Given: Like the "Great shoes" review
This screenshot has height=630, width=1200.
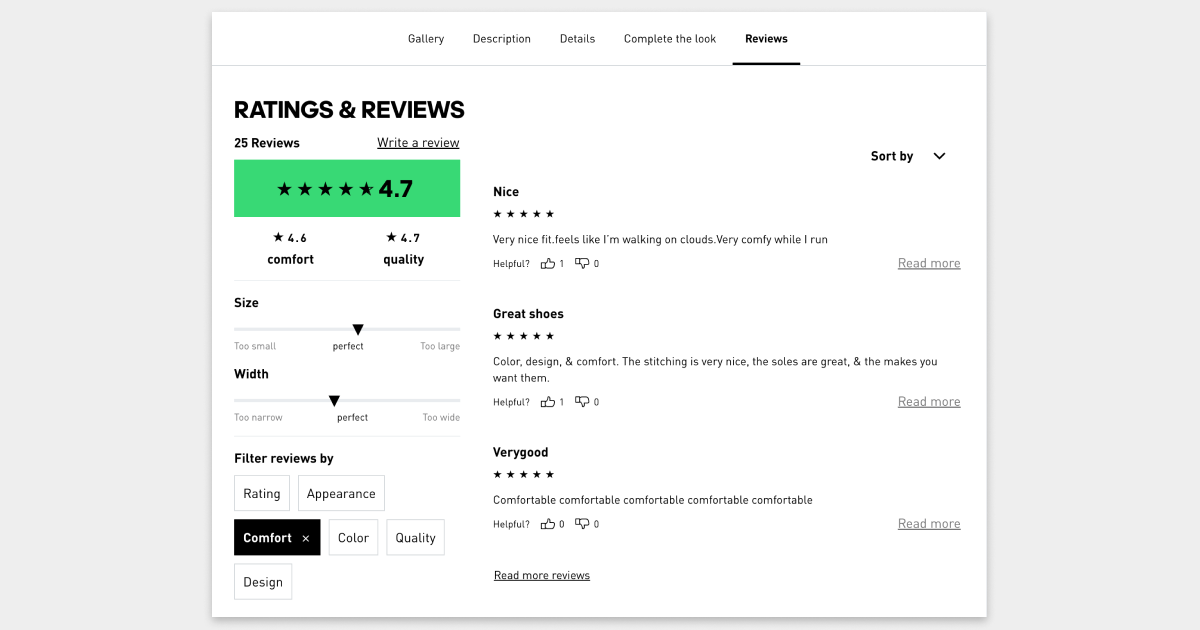Looking at the screenshot, I should (548, 402).
